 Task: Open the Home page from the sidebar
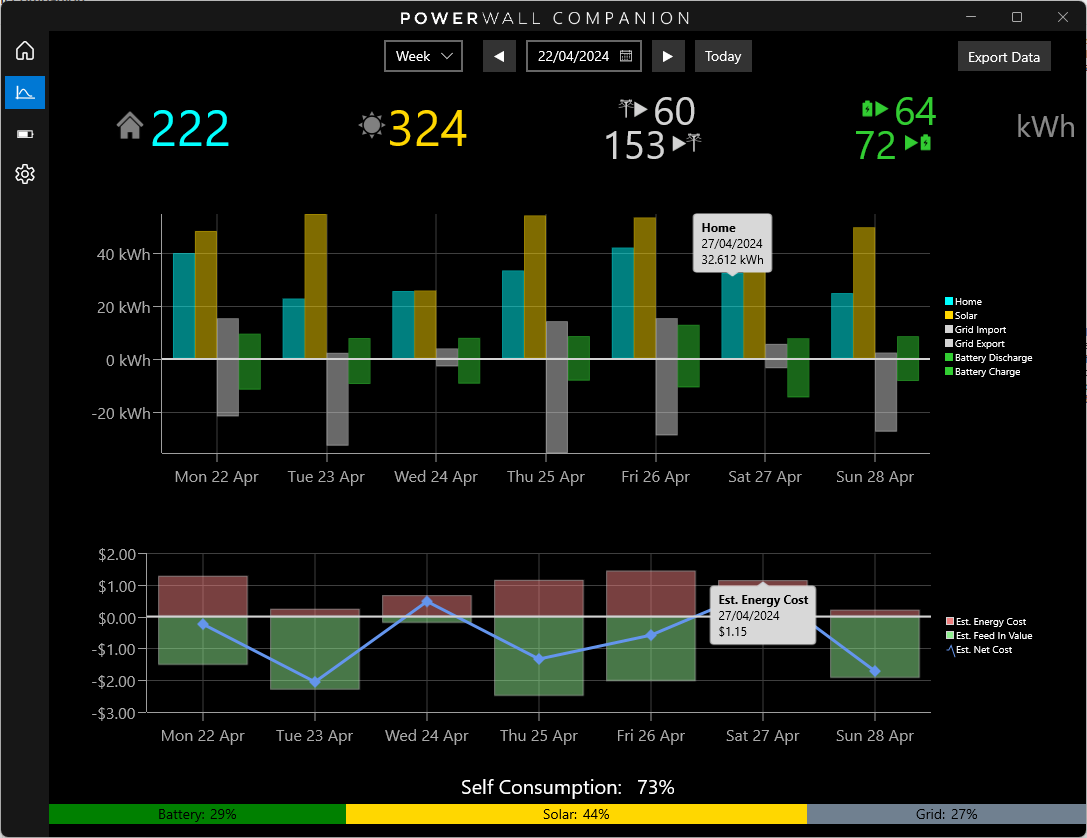(x=24, y=50)
